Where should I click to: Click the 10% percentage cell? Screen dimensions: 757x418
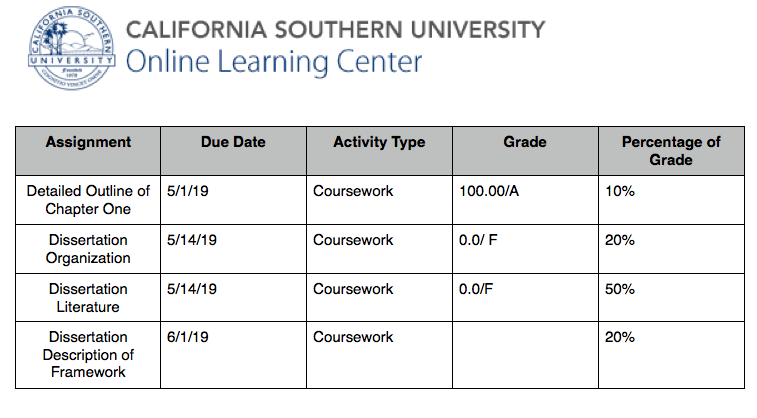coord(620,191)
